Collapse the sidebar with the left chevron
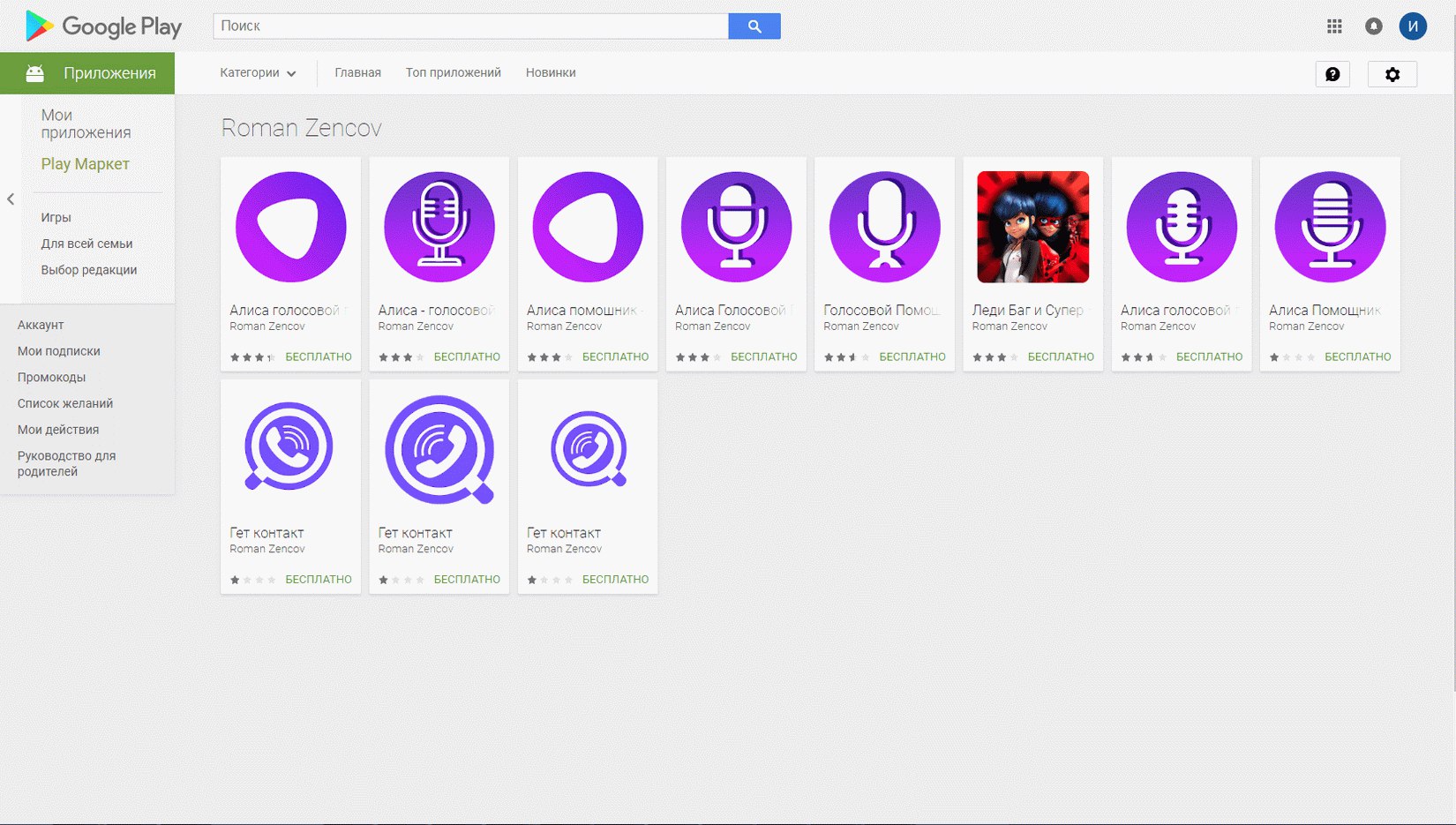Viewport: 1456px width, 825px height. point(11,199)
